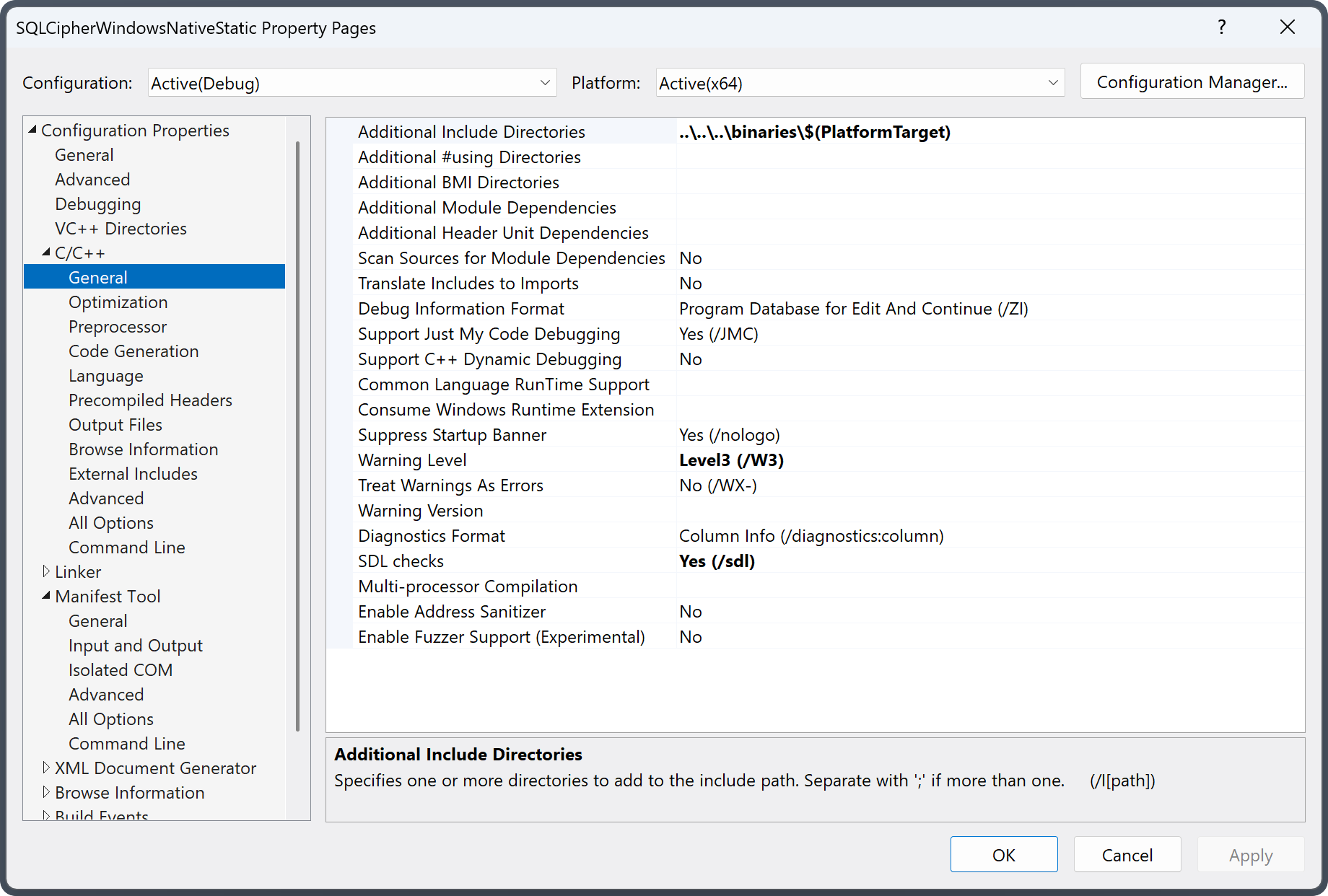
Task: Open the VC++ Directories page
Action: (121, 229)
